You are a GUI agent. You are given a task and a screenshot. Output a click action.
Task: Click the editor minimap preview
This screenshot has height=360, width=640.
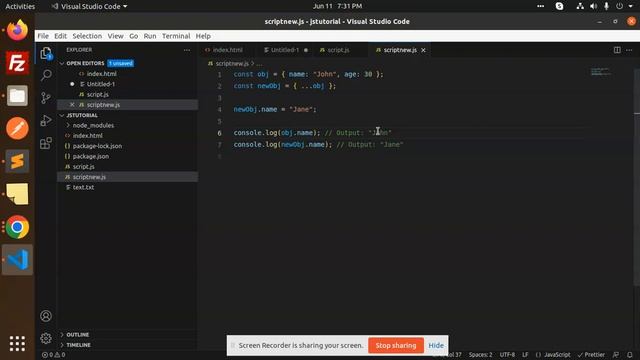pyautogui.click(x=601, y=72)
